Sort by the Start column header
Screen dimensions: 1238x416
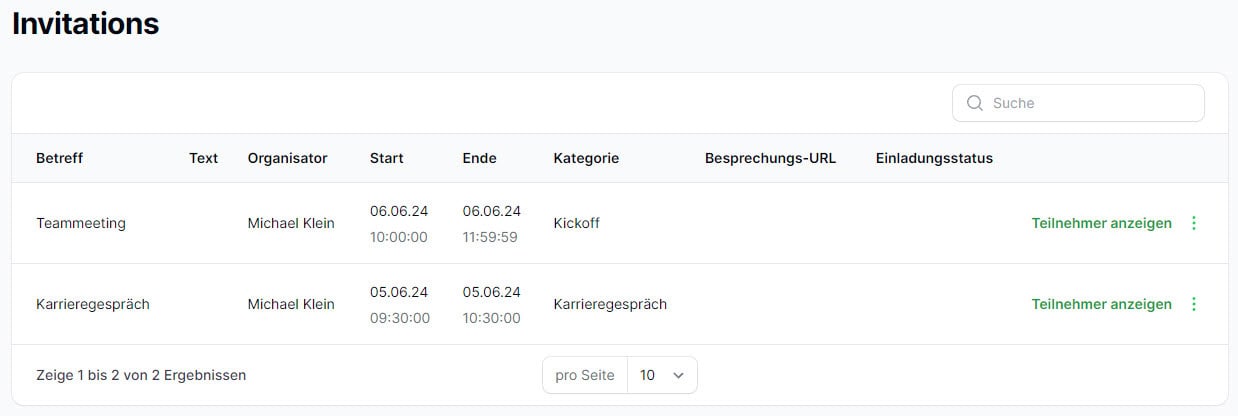click(x=387, y=158)
